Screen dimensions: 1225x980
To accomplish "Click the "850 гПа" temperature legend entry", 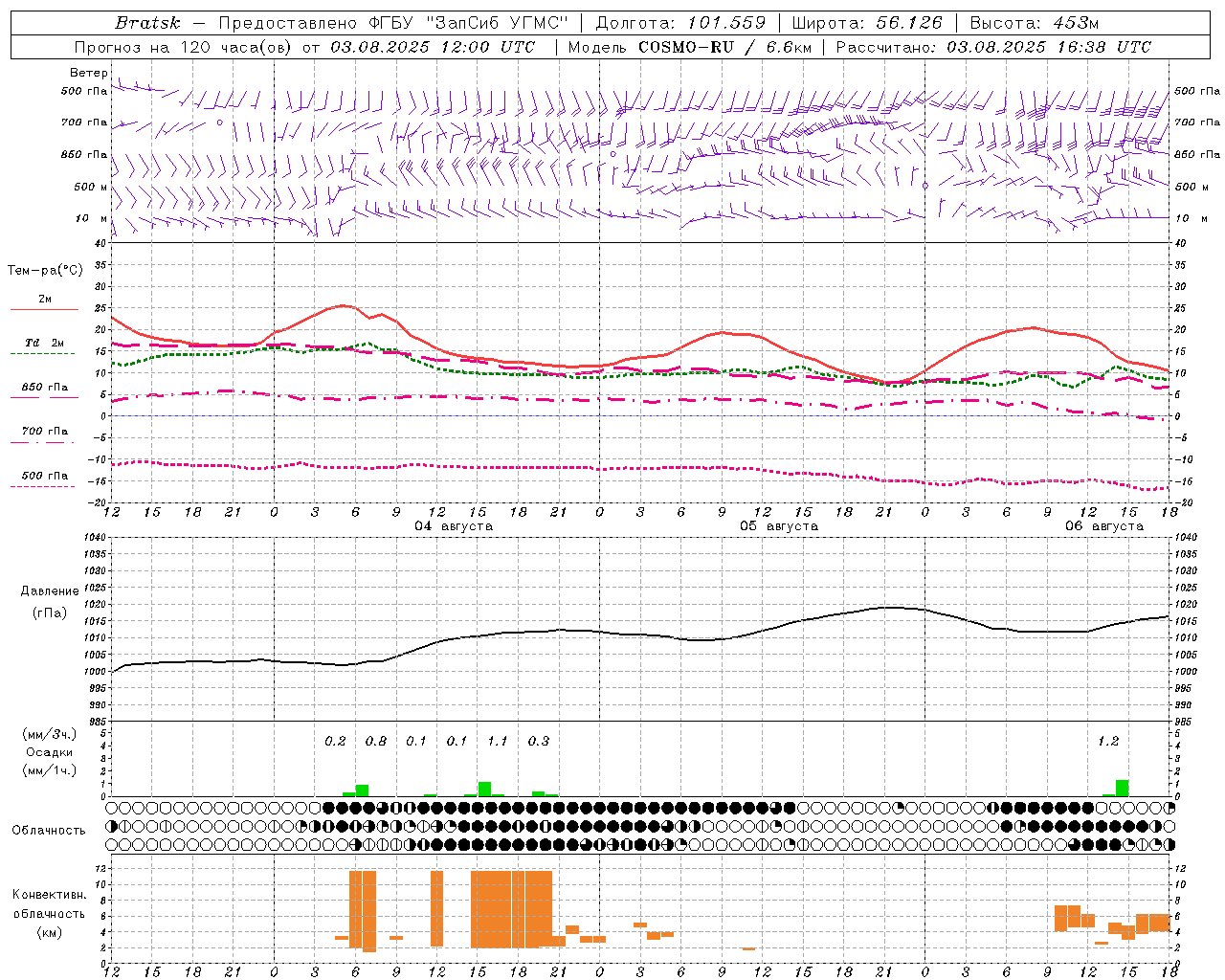I will [x=45, y=388].
